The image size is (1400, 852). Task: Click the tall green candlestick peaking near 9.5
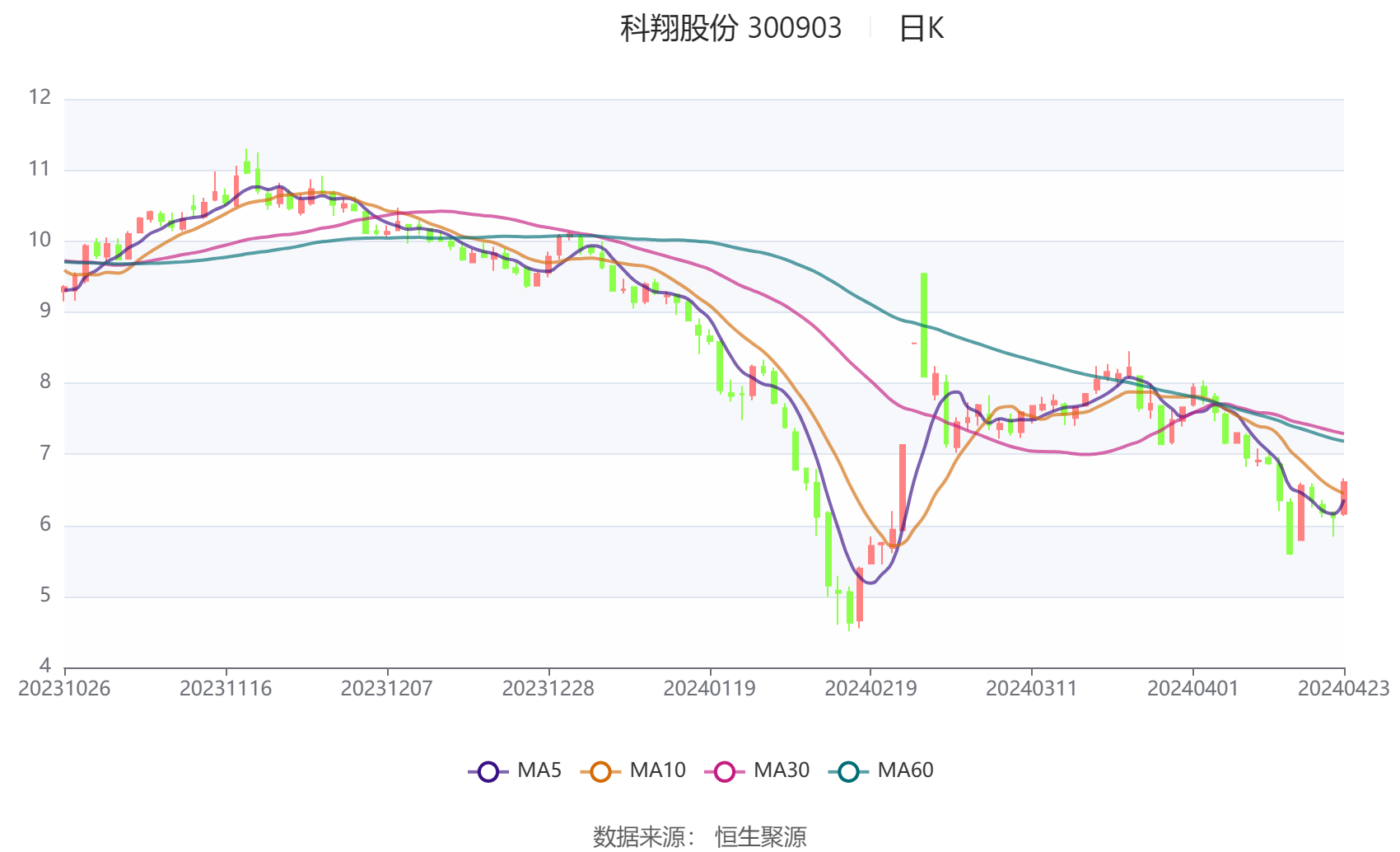924,325
